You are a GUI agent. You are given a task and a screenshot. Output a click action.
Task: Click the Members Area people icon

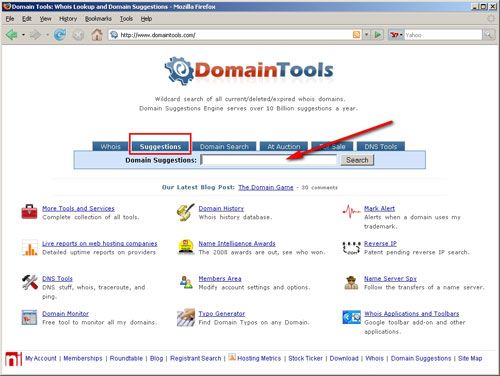186,282
